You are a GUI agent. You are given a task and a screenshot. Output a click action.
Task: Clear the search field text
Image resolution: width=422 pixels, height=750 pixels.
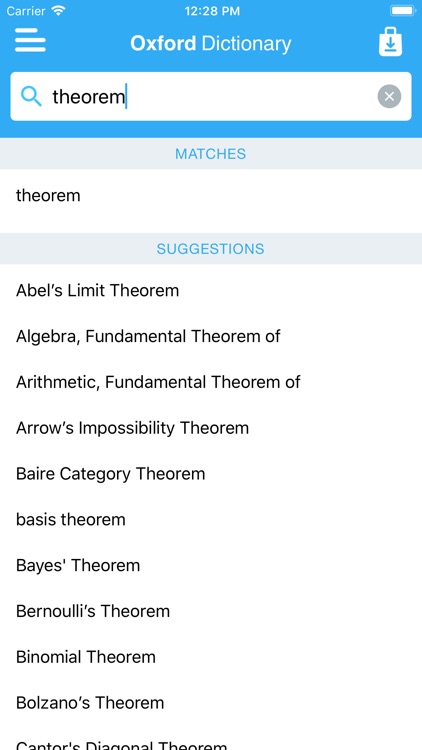389,96
